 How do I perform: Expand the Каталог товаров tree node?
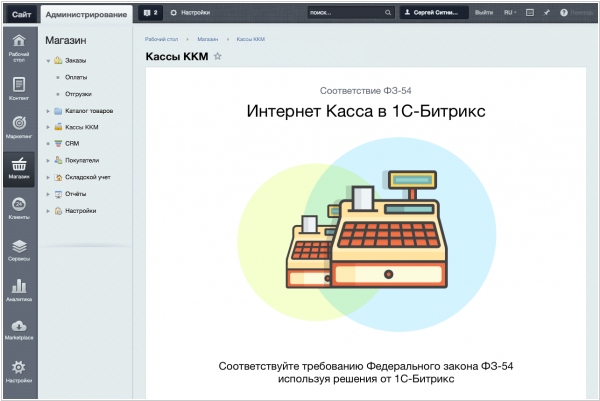[47, 111]
